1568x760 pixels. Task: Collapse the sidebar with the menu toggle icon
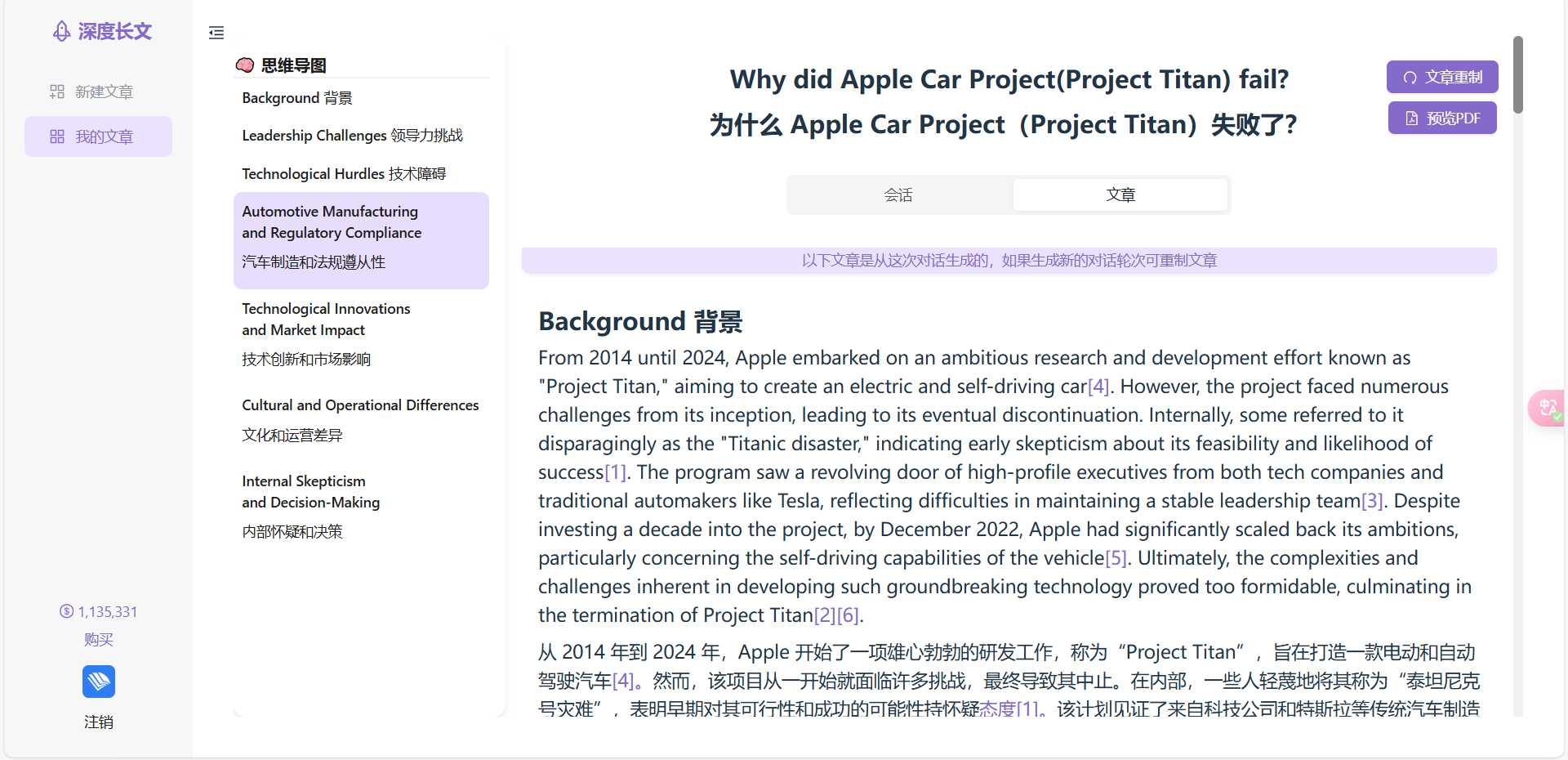[x=216, y=33]
